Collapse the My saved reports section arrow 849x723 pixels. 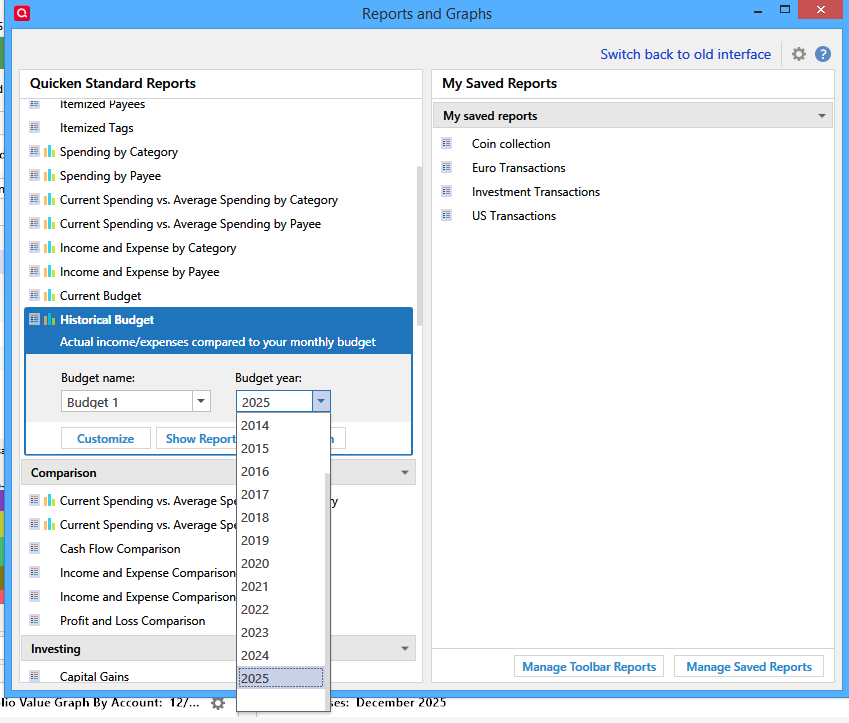[x=821, y=116]
